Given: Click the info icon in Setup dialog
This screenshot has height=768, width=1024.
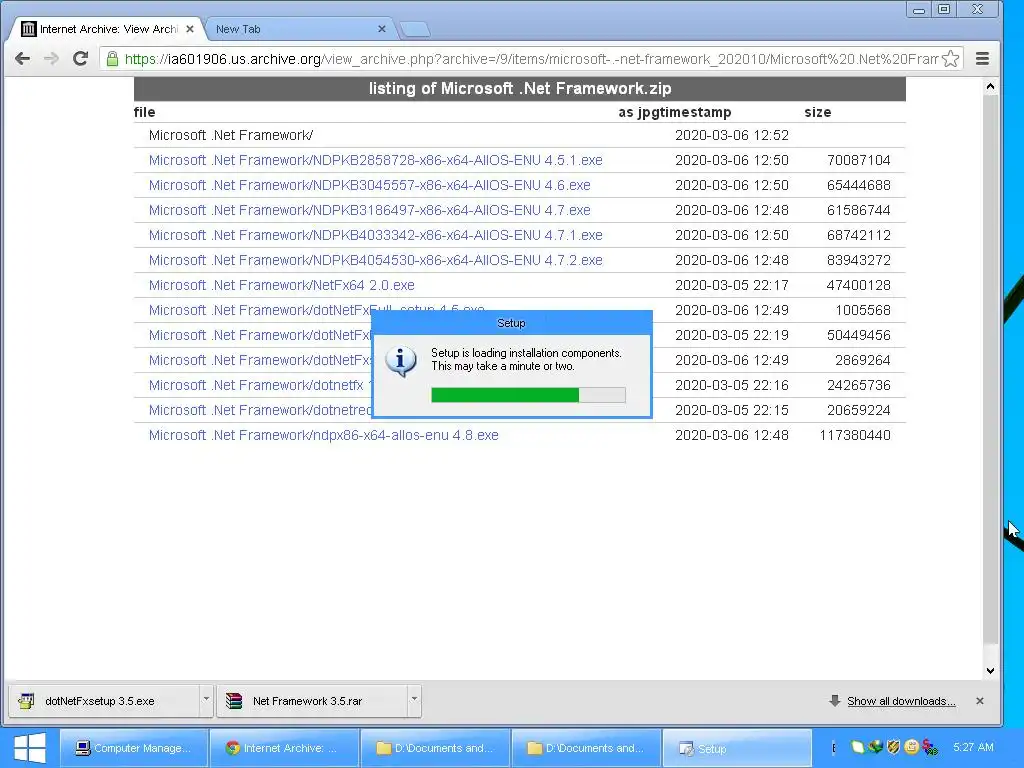Looking at the screenshot, I should [400, 361].
